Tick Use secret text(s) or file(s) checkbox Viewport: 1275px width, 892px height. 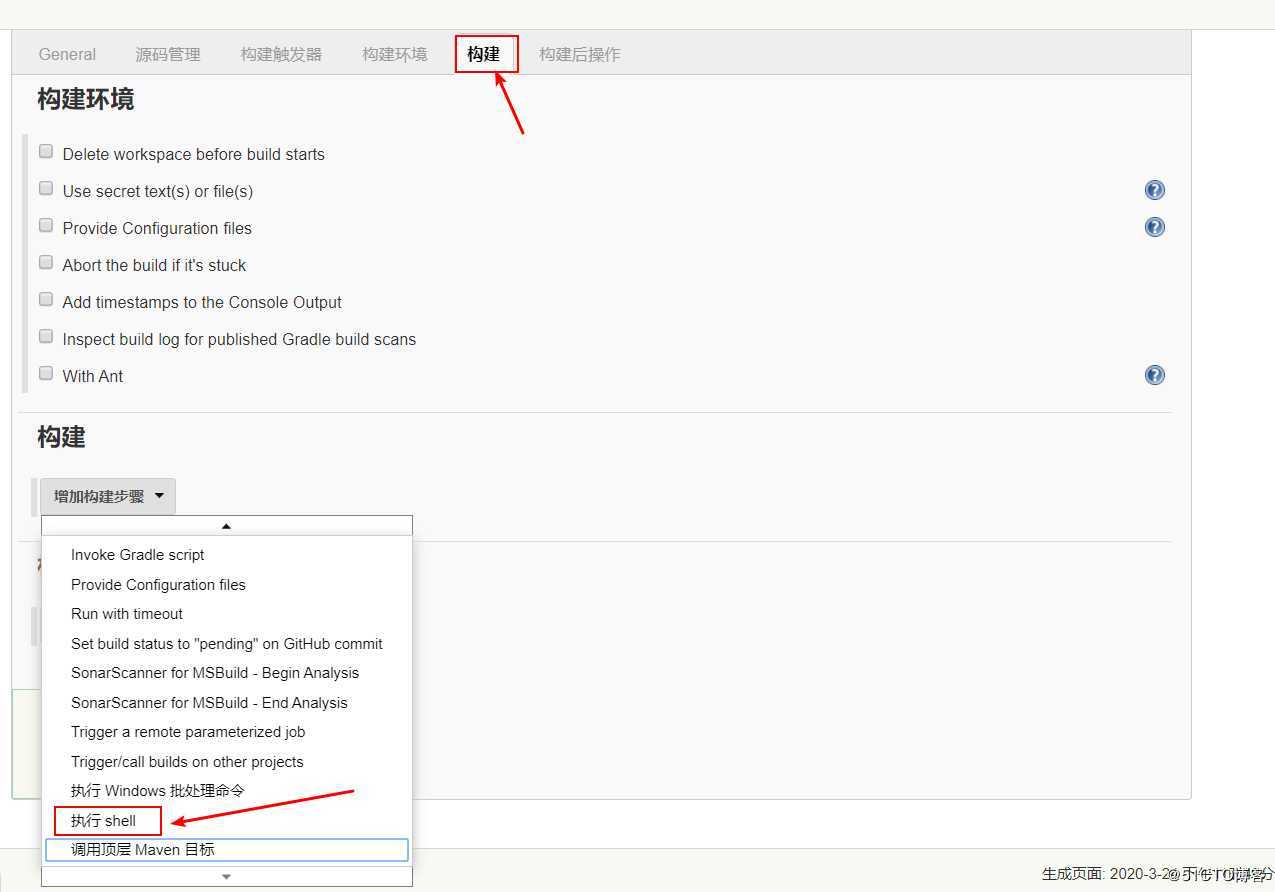click(x=46, y=189)
